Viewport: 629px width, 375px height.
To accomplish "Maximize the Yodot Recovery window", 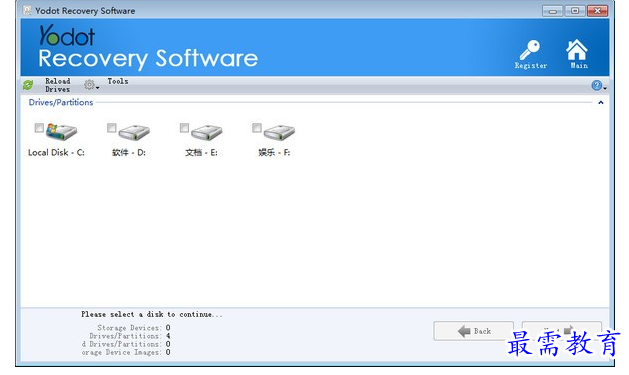I will [575, 11].
